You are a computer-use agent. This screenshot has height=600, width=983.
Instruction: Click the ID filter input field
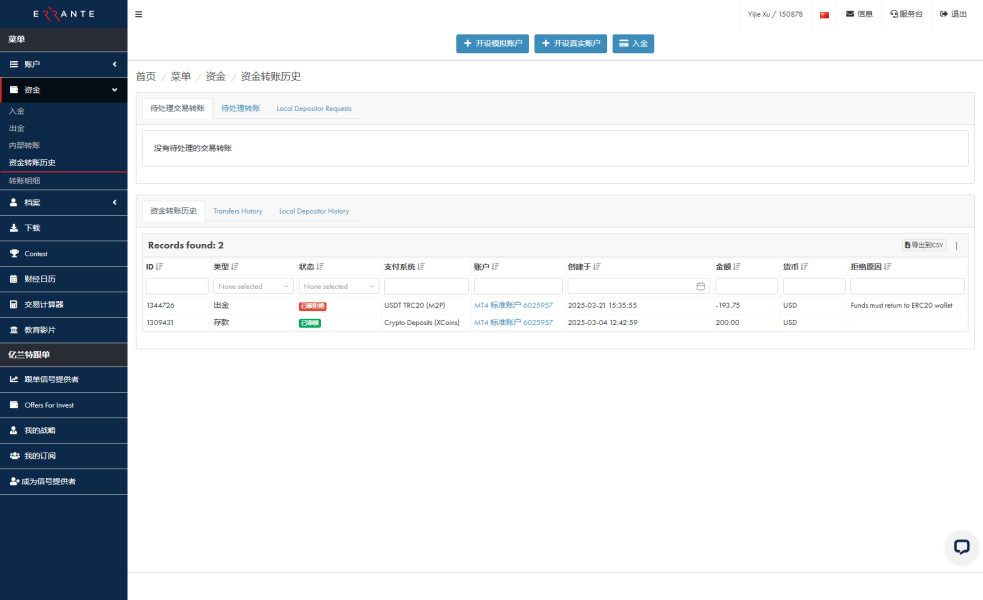click(x=177, y=286)
